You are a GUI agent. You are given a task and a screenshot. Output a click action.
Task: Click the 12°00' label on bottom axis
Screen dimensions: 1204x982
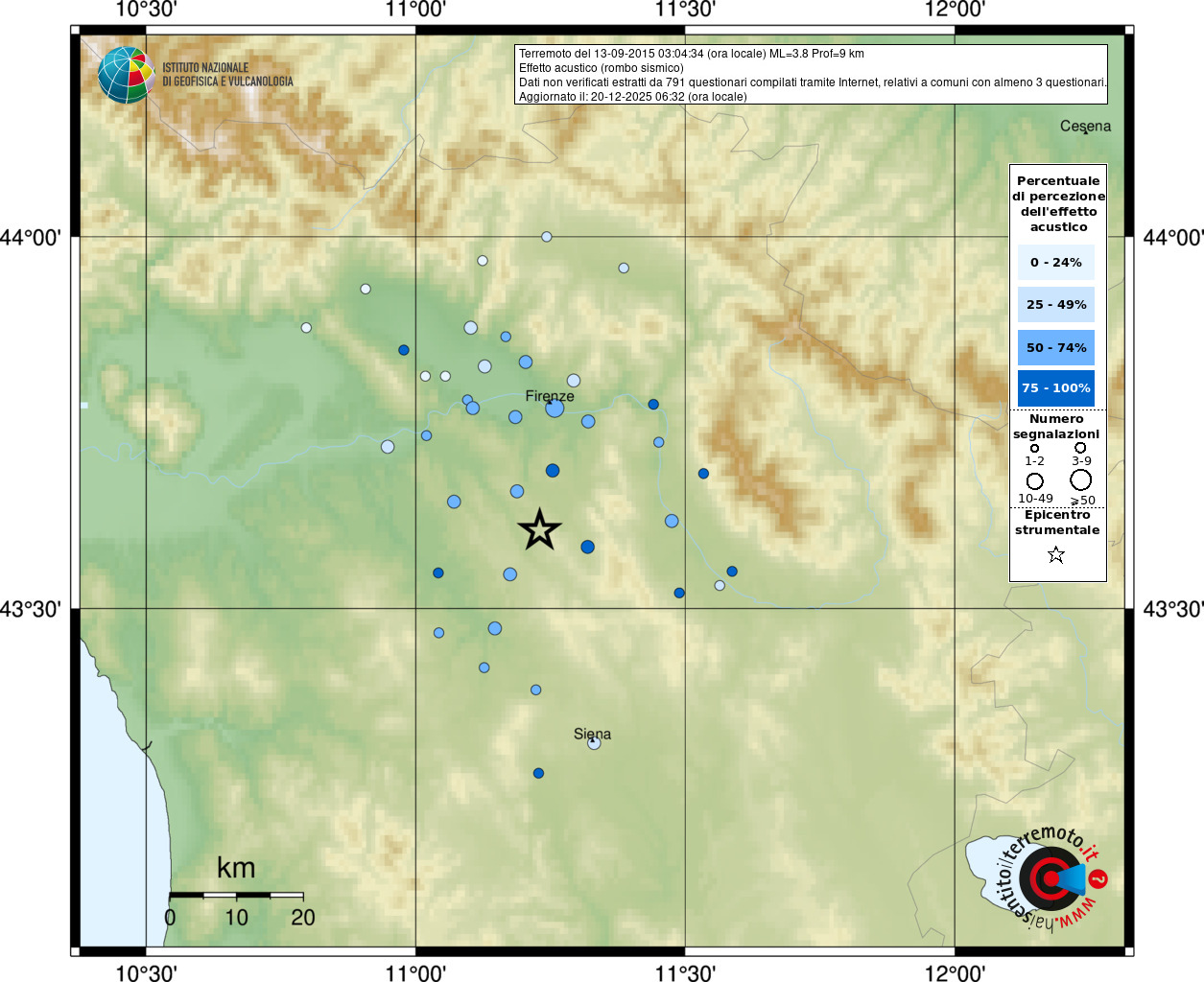coord(955,972)
